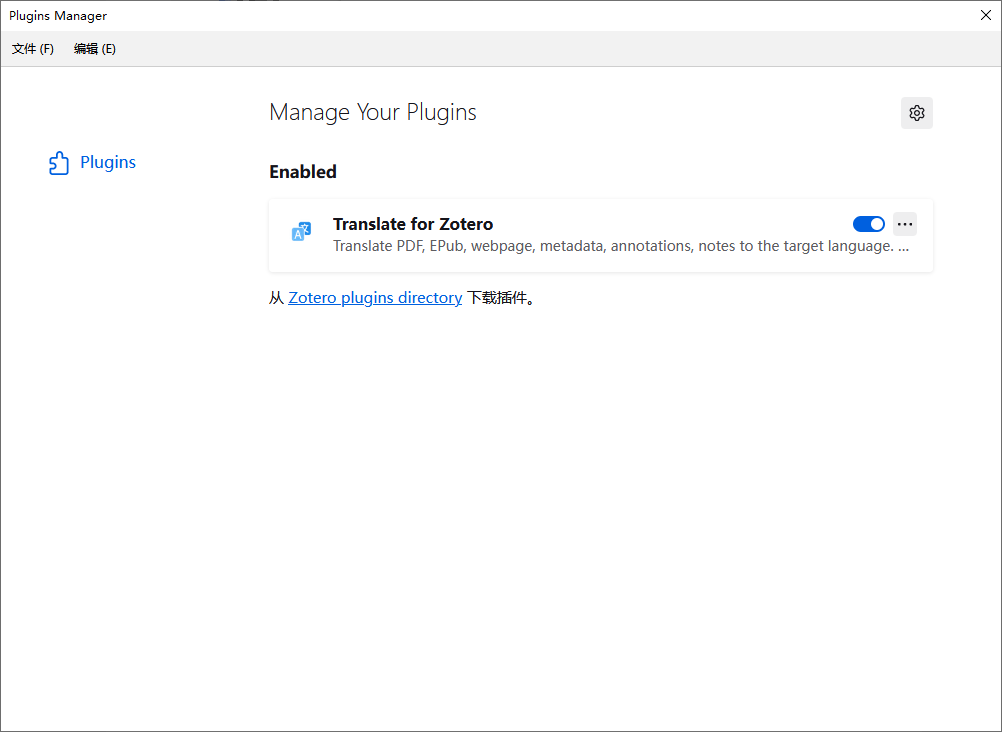Click the Translate for Zotero plugin icon
1002x732 pixels.
302,231
